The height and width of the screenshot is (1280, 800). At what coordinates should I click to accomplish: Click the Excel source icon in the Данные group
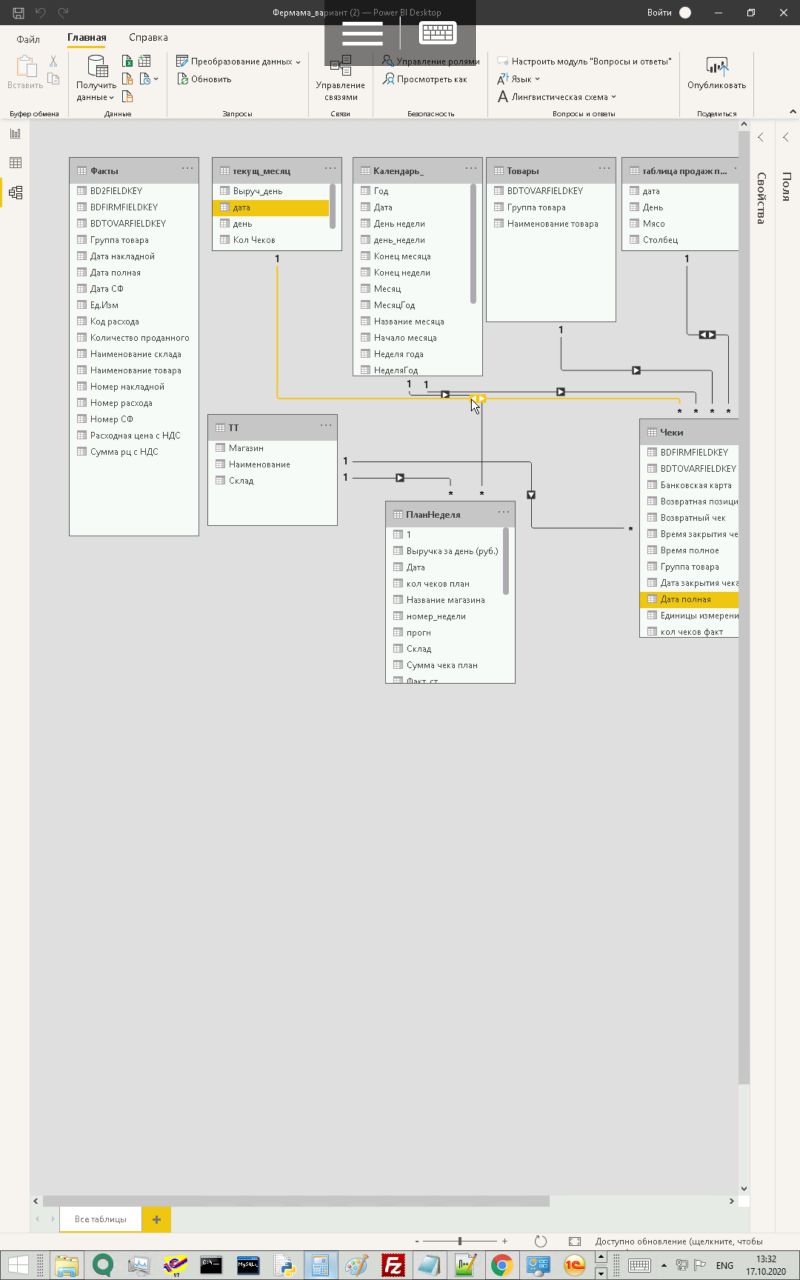click(x=128, y=62)
